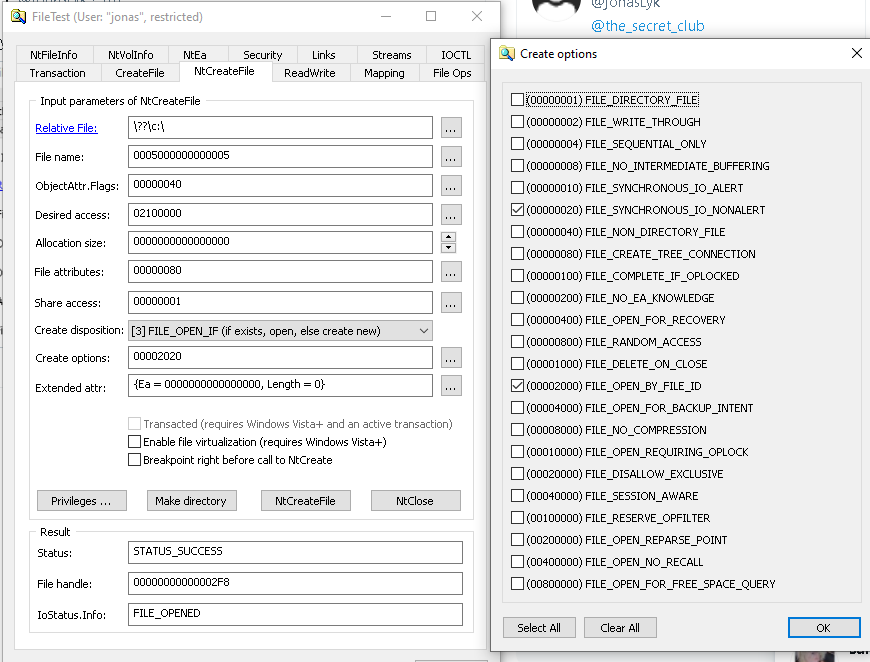Enable Breakpoint right before NtCreate call
Screen dimensions: 870x662
coord(134,460)
